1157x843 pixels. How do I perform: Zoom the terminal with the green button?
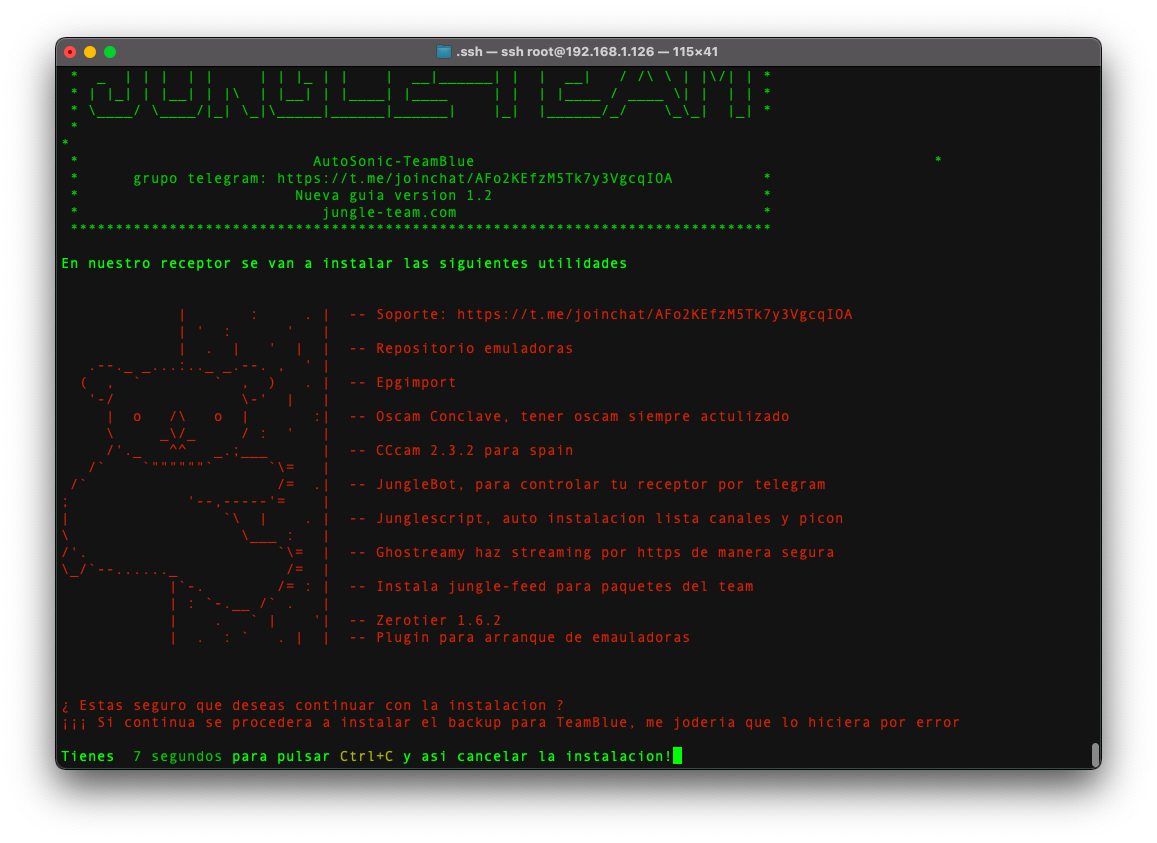point(110,52)
